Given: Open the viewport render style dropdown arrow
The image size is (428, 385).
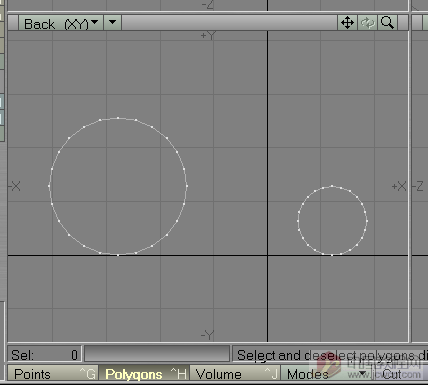Looking at the screenshot, I should (x=113, y=23).
